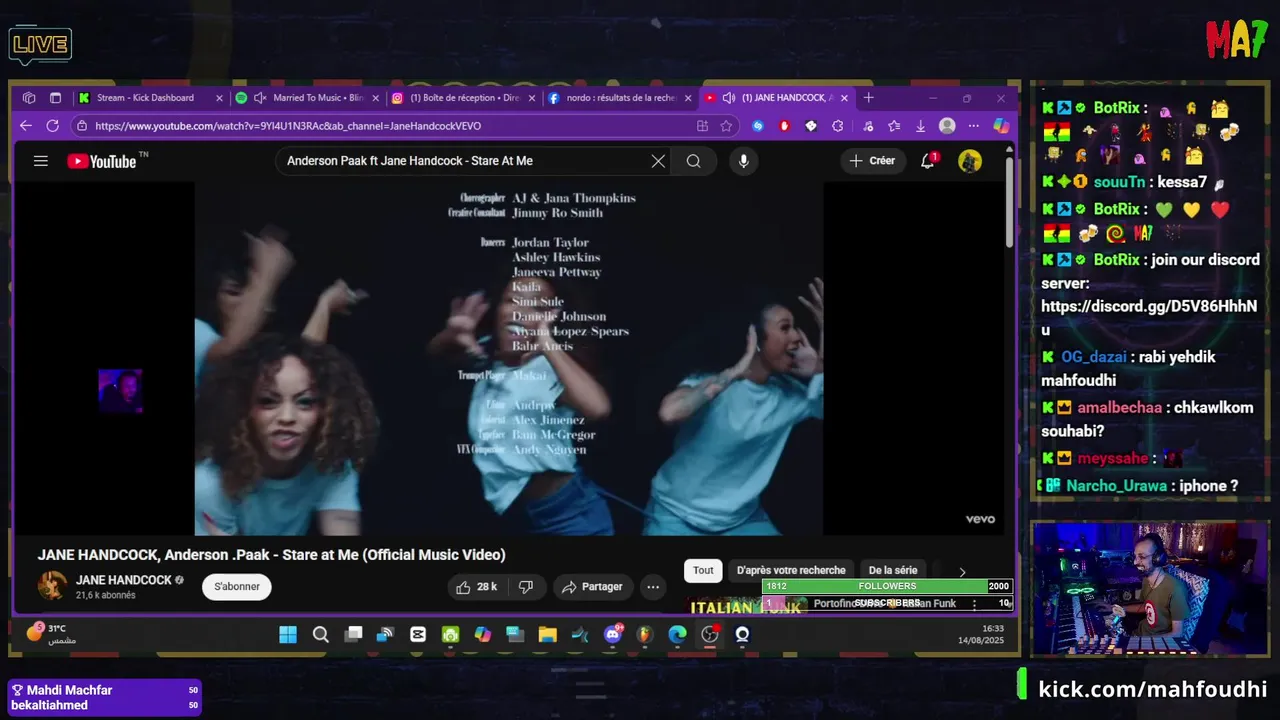Reload the YouTube page

(52, 126)
